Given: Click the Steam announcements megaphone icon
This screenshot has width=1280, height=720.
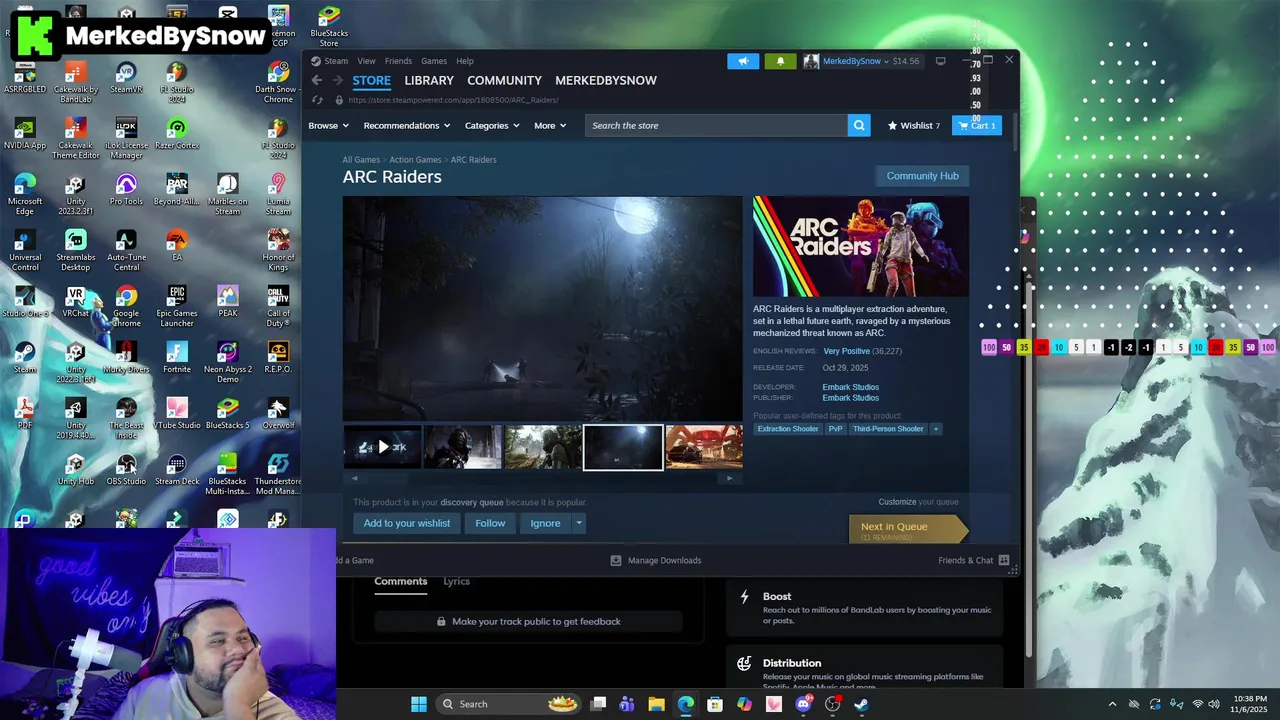Looking at the screenshot, I should pos(743,61).
